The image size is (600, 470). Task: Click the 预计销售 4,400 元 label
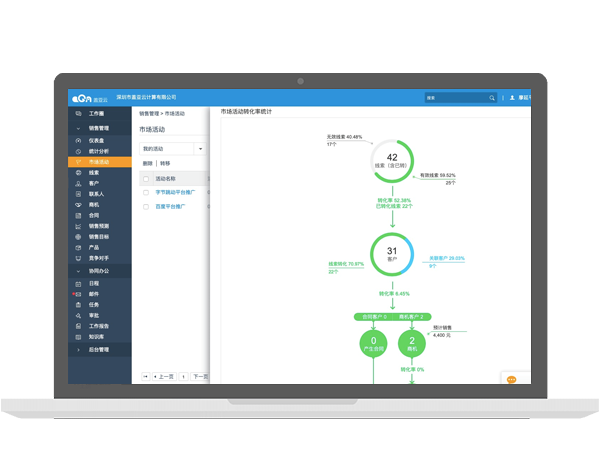tap(442, 331)
